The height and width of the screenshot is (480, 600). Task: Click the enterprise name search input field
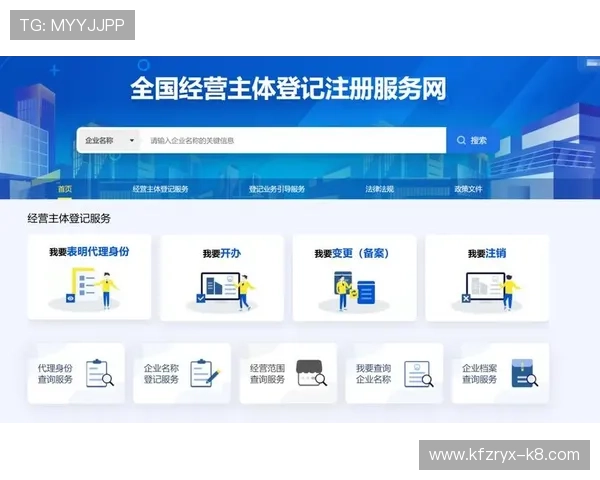(x=293, y=140)
